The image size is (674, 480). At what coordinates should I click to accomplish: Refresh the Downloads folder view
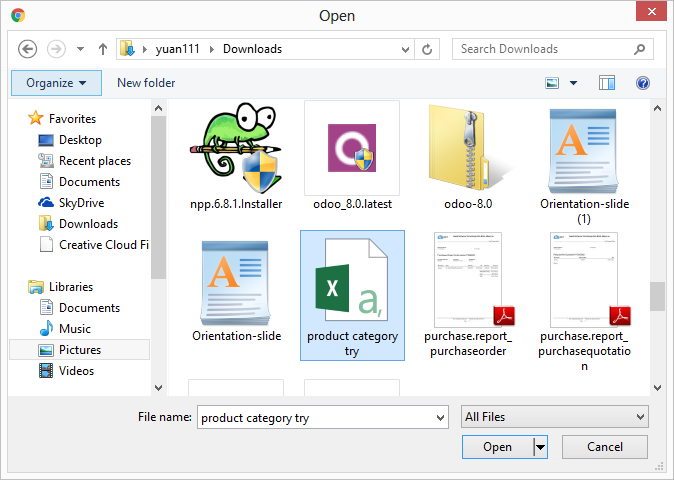tap(427, 49)
